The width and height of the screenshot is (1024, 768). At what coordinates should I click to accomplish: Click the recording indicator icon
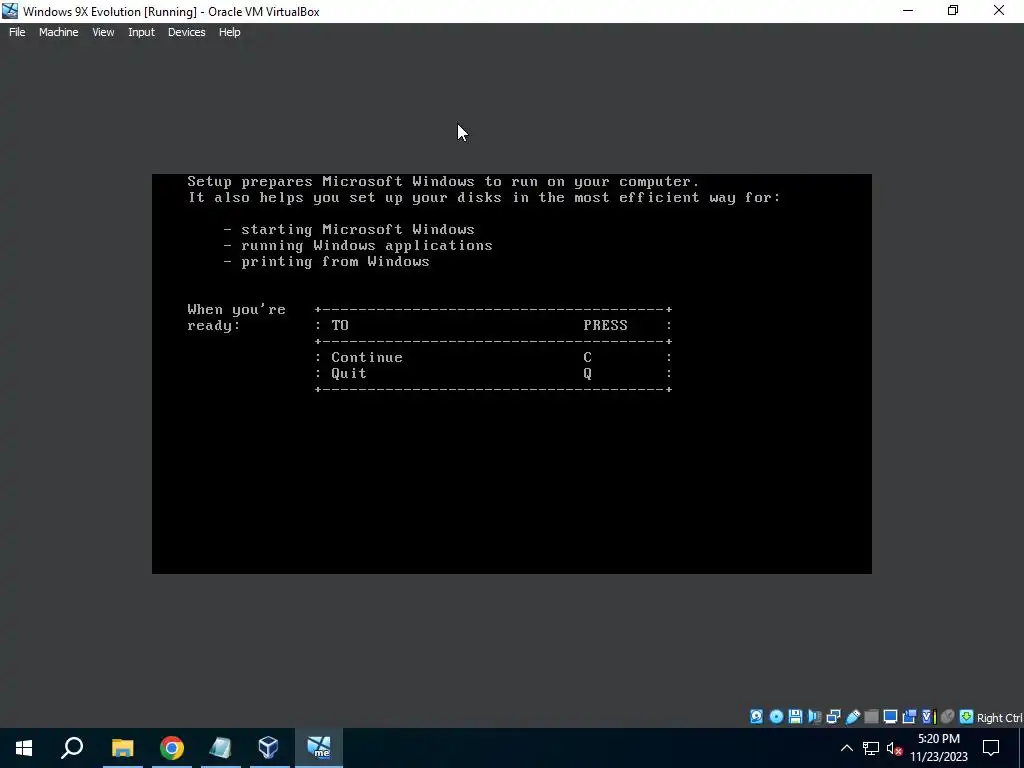tap(909, 716)
